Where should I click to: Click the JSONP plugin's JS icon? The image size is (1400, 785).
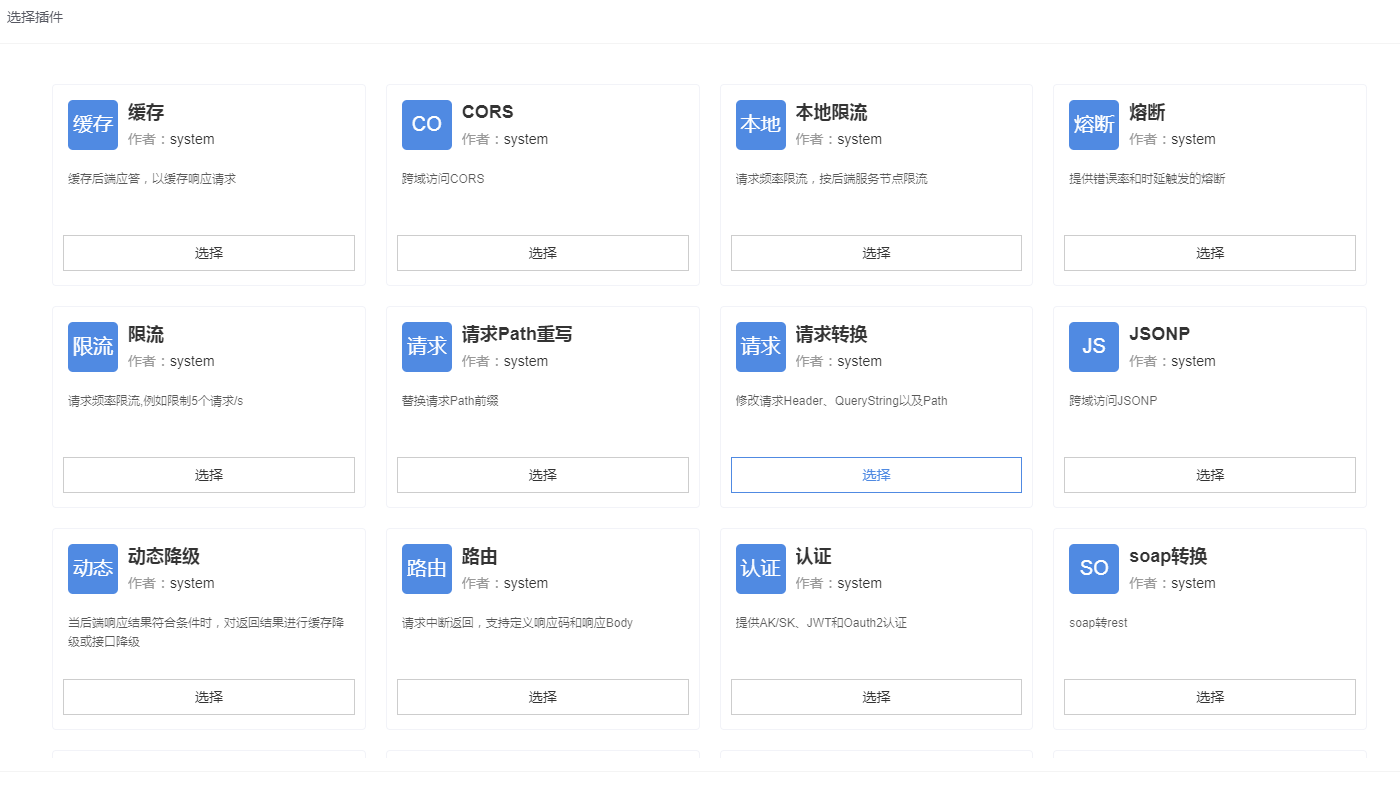pos(1094,347)
